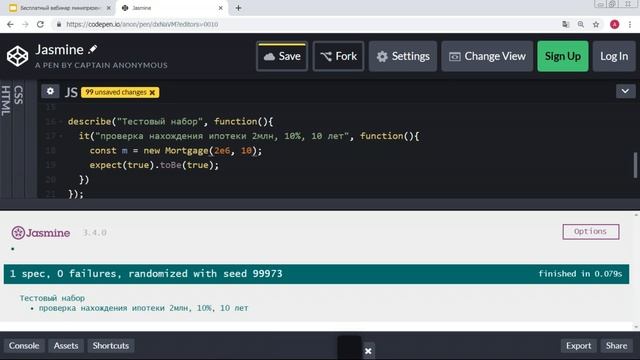640x360 pixels.
Task: Click the проверка нахождения ипотеки spec link
Action: click(x=143, y=308)
